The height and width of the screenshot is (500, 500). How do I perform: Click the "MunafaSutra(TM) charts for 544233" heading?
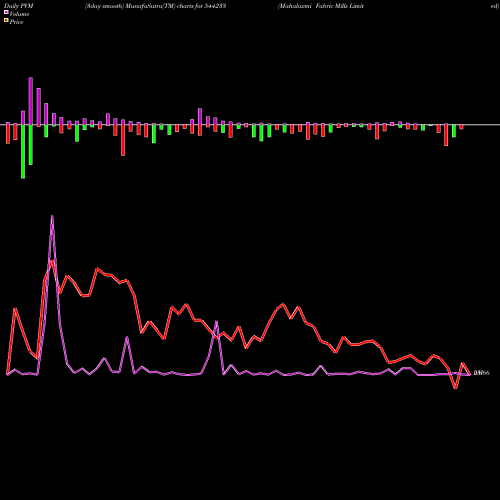point(176,6)
